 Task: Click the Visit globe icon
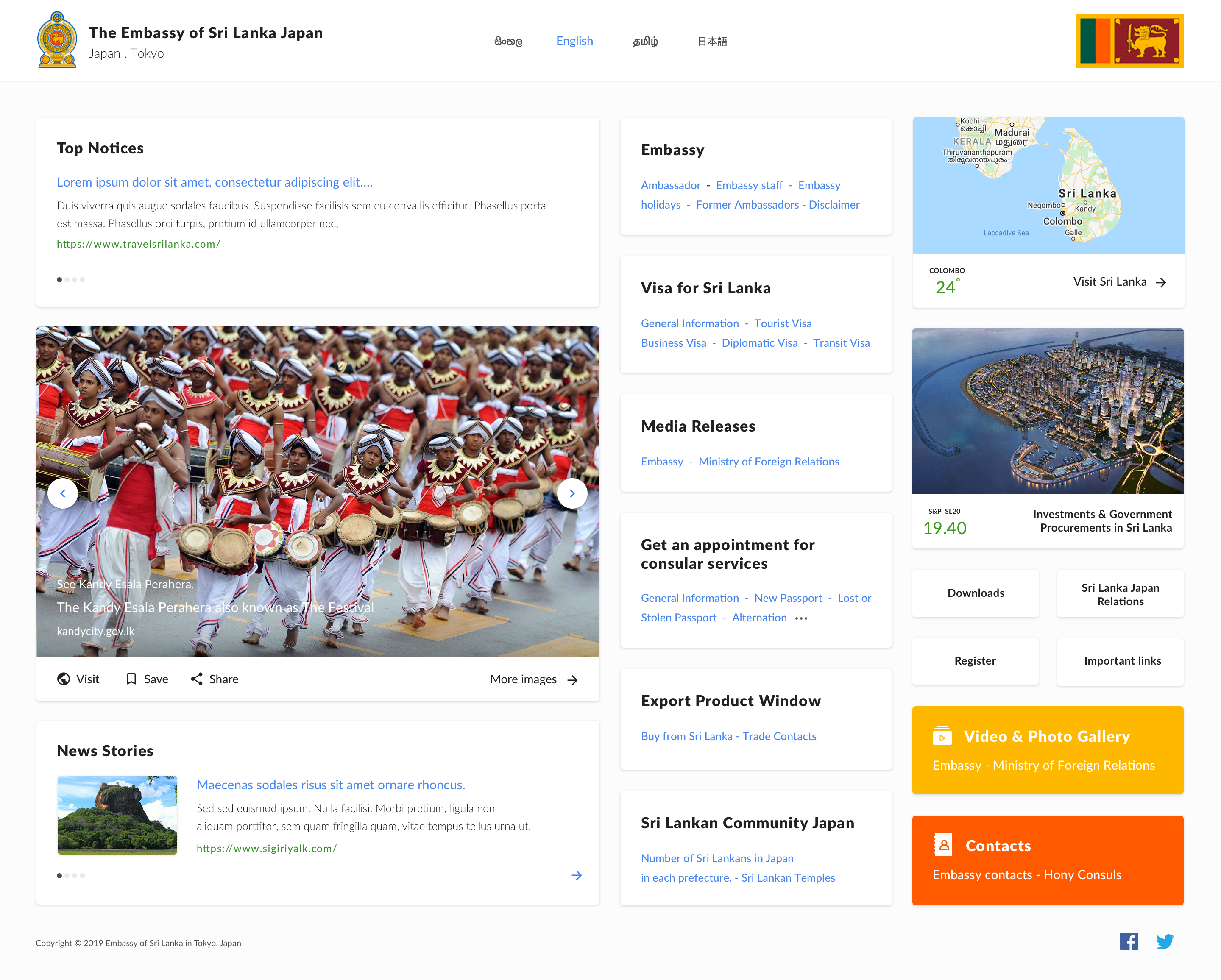pos(64,679)
